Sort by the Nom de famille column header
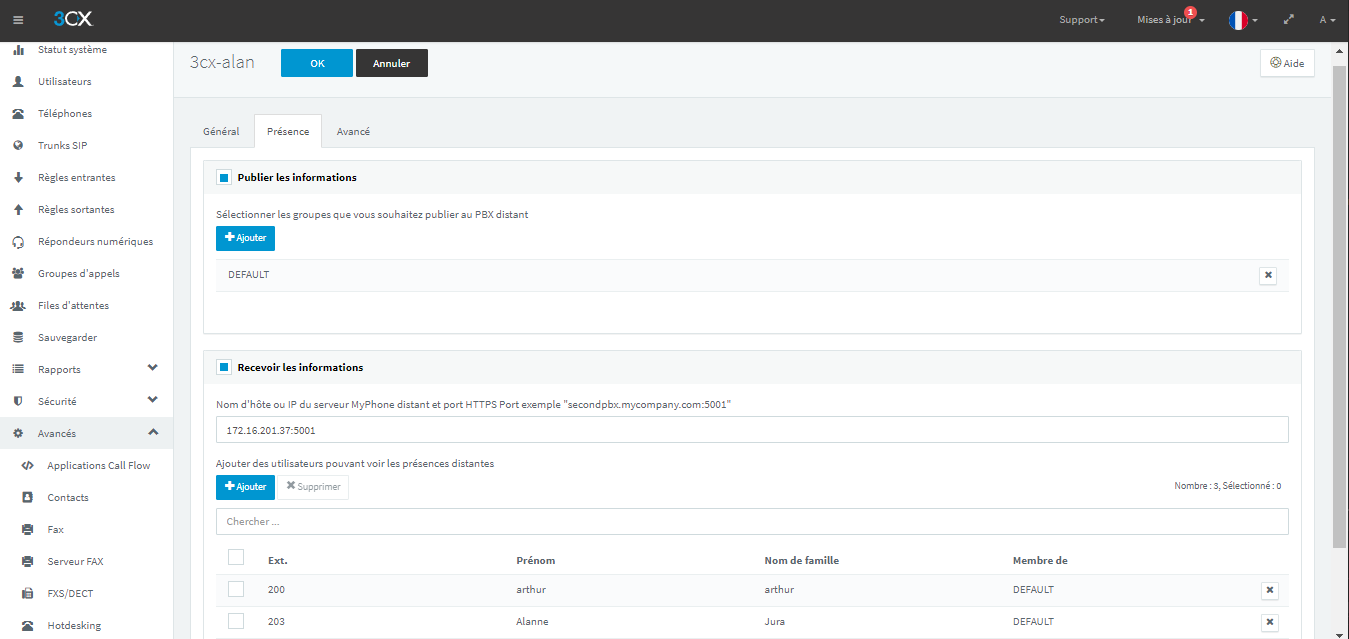 click(801, 561)
